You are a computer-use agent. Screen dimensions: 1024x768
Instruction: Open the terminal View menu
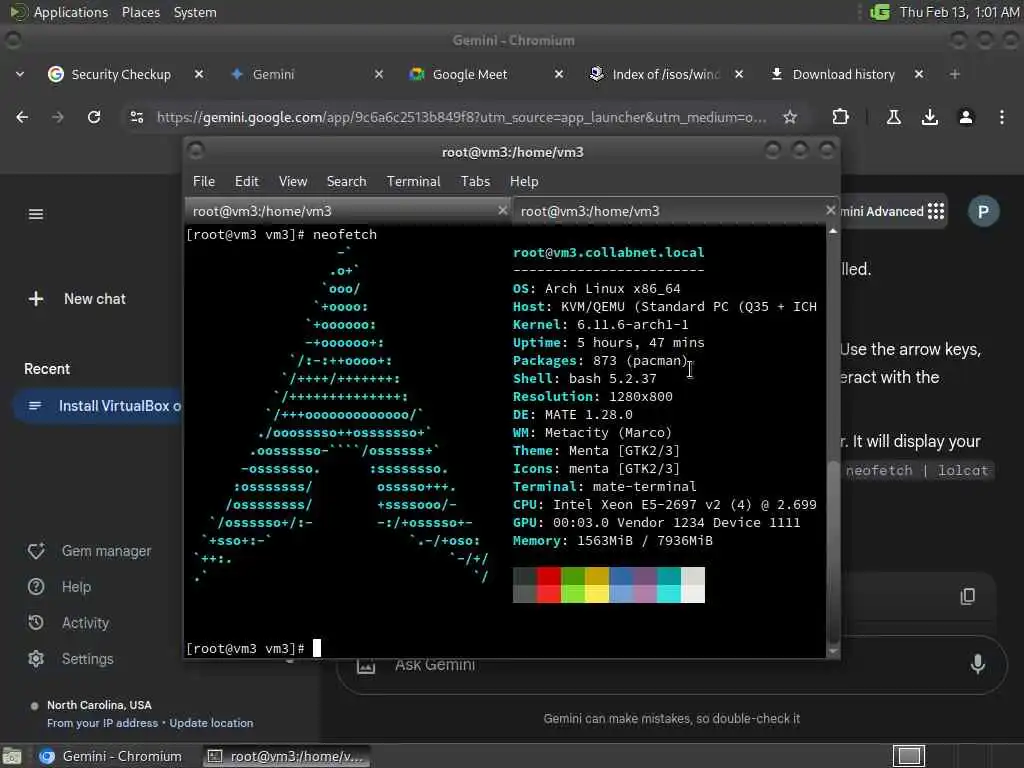pos(293,182)
